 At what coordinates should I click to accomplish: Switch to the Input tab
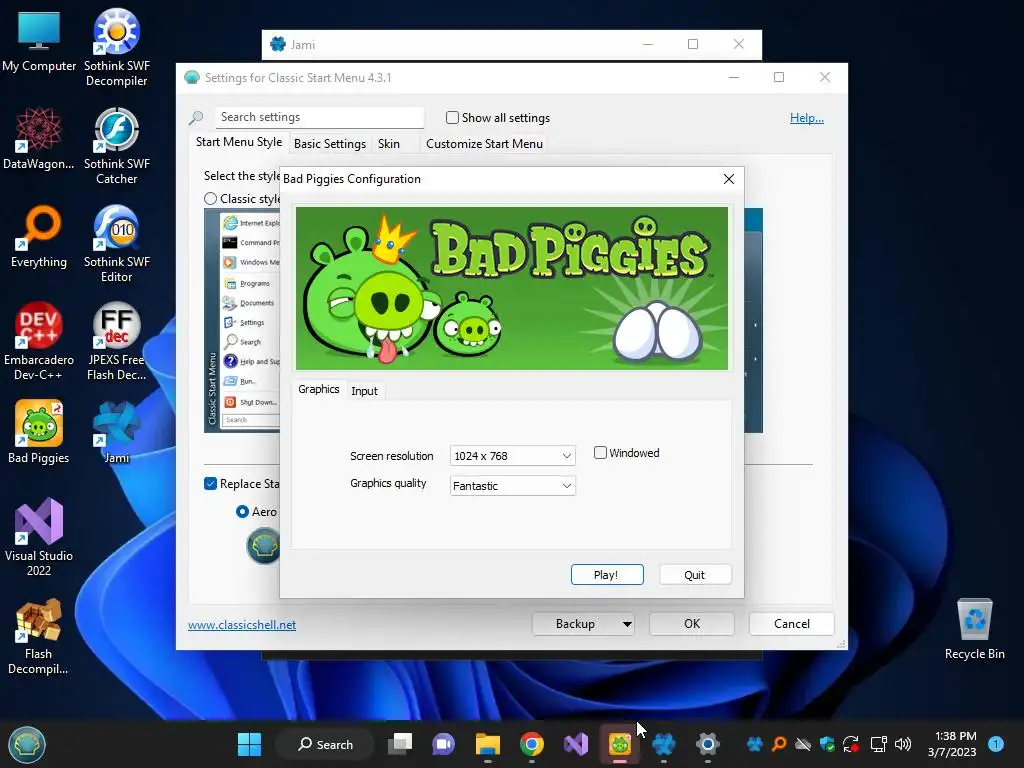(364, 391)
